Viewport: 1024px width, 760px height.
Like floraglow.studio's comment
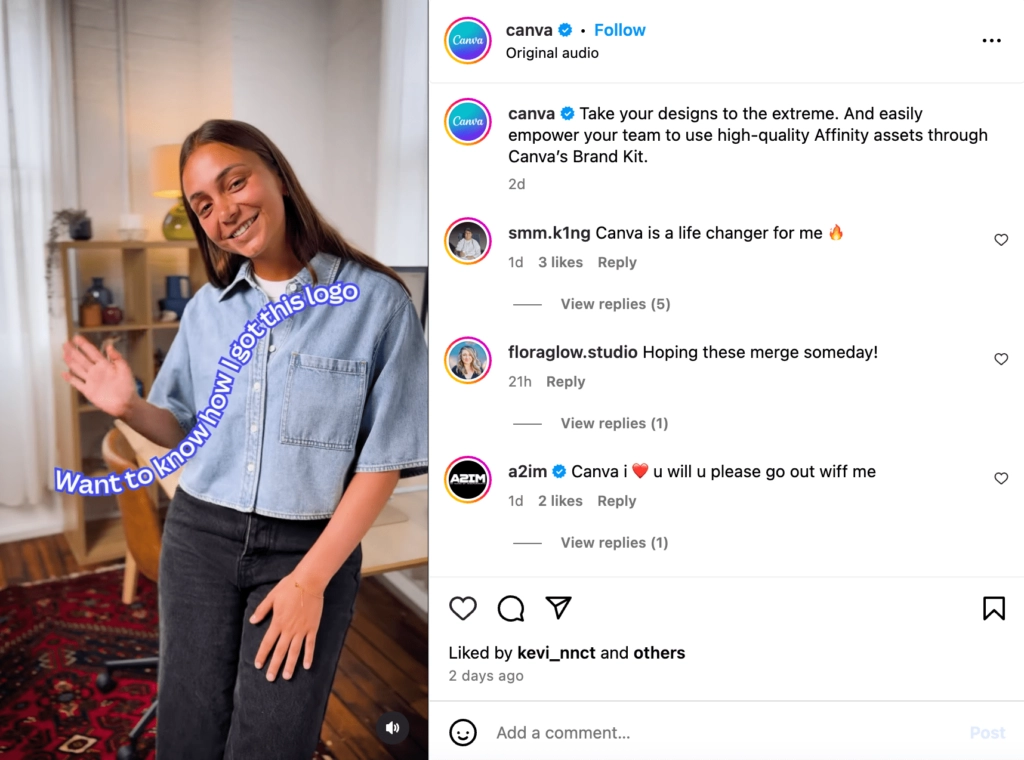1001,359
